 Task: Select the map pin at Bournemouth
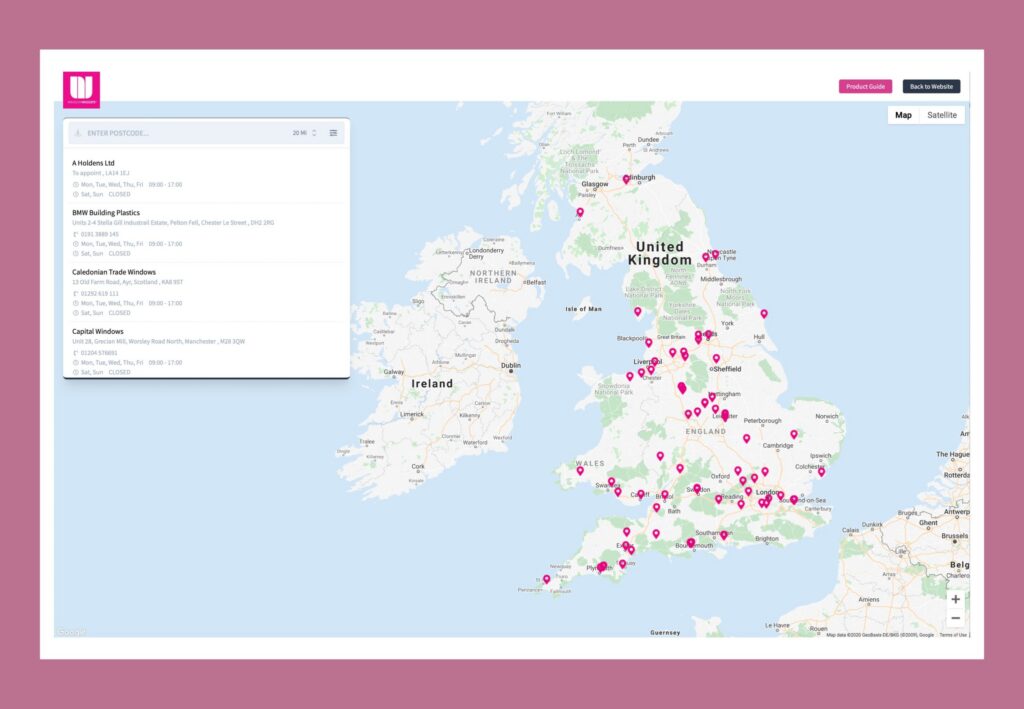tap(691, 543)
